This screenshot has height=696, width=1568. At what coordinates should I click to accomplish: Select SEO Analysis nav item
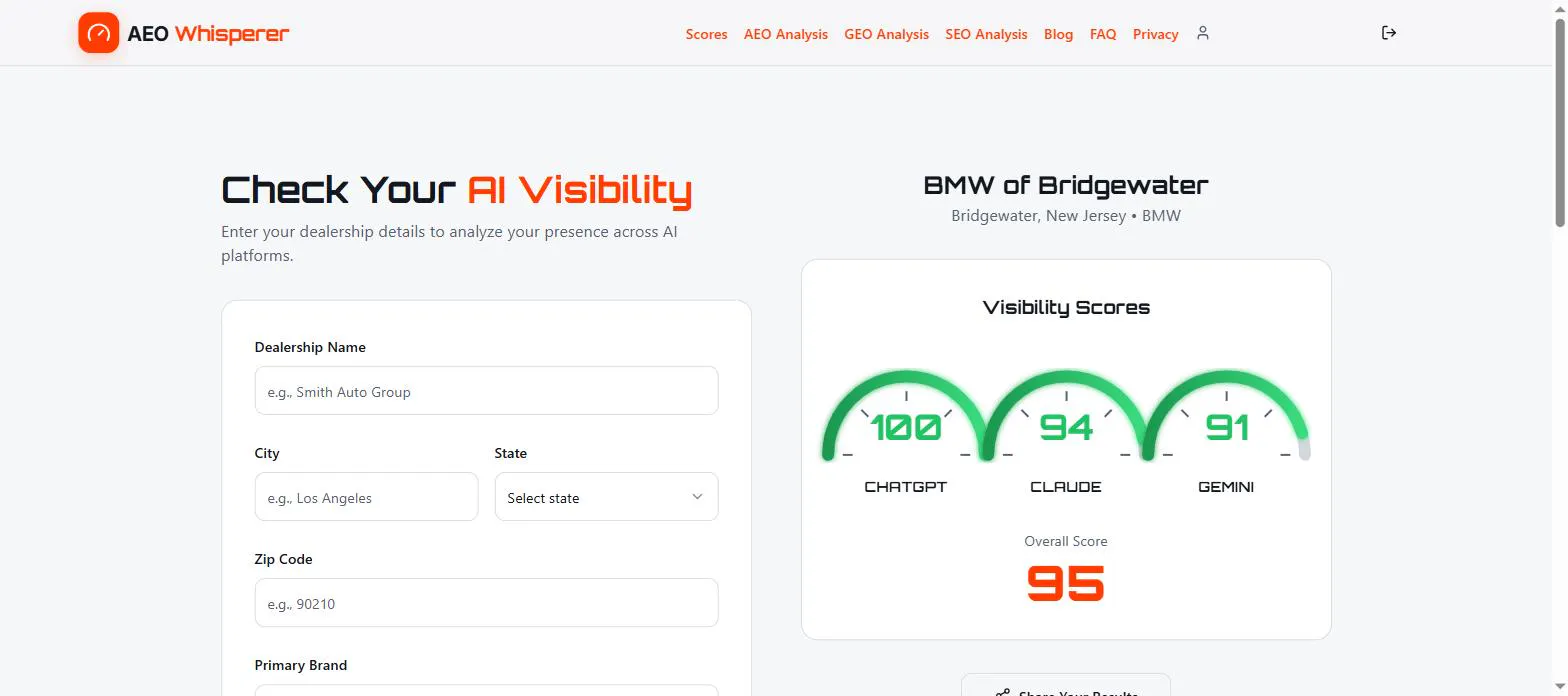(x=986, y=34)
